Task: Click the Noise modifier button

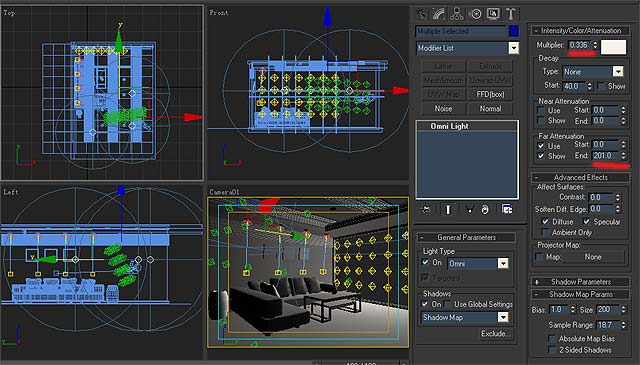Action: tap(443, 109)
